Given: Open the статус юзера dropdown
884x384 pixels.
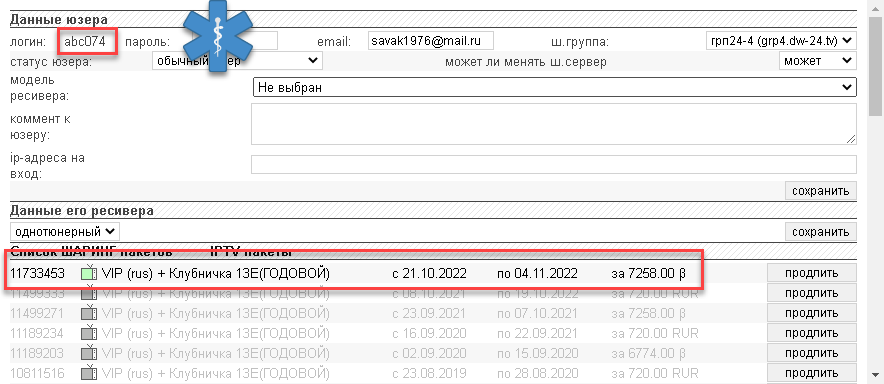Looking at the screenshot, I should 237,60.
